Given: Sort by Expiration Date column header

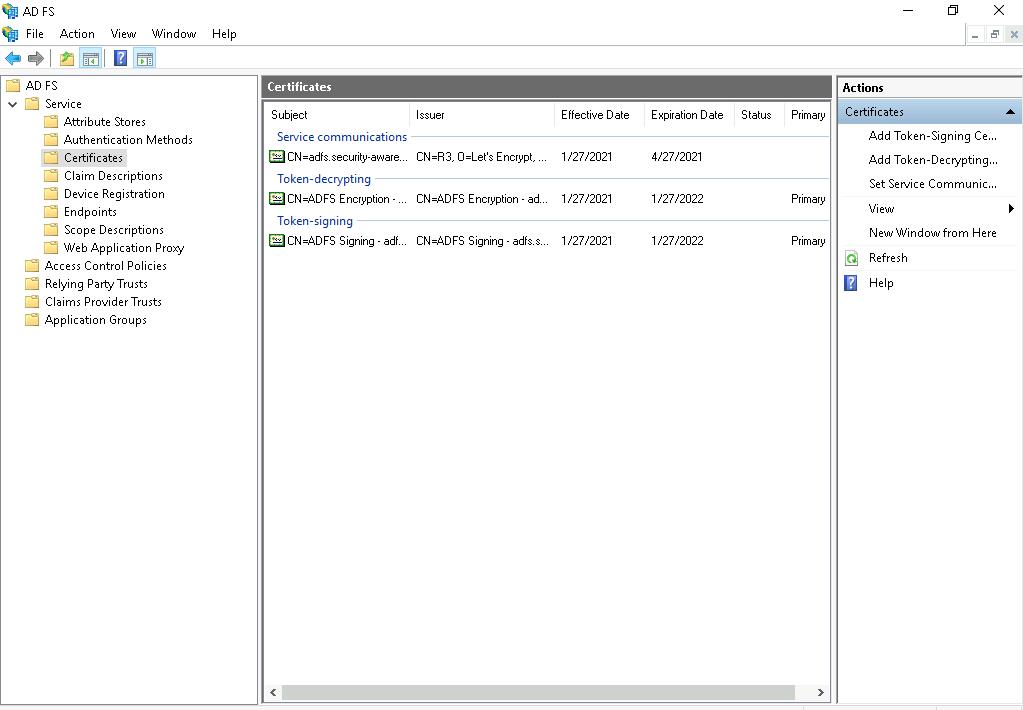Looking at the screenshot, I should [687, 115].
